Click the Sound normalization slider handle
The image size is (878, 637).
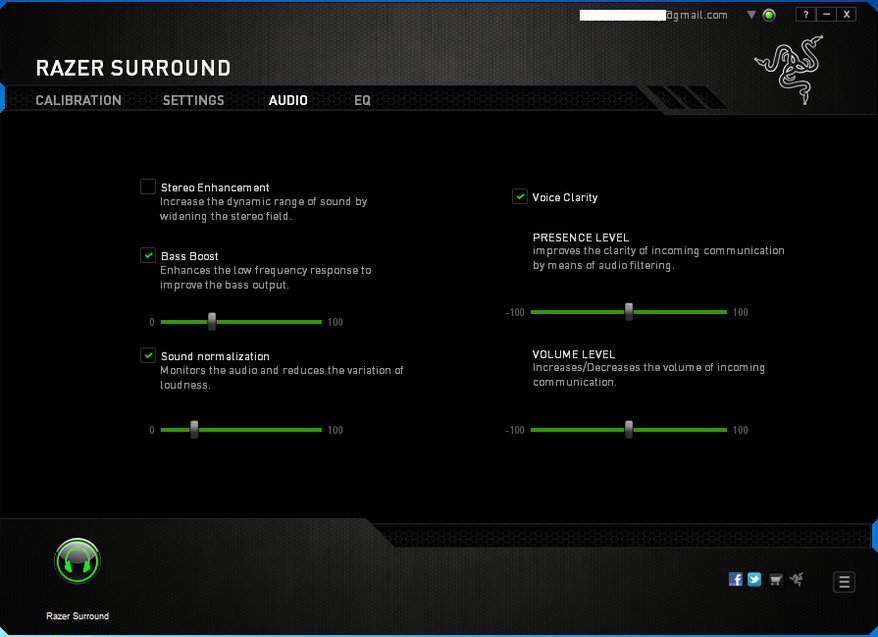(x=194, y=429)
